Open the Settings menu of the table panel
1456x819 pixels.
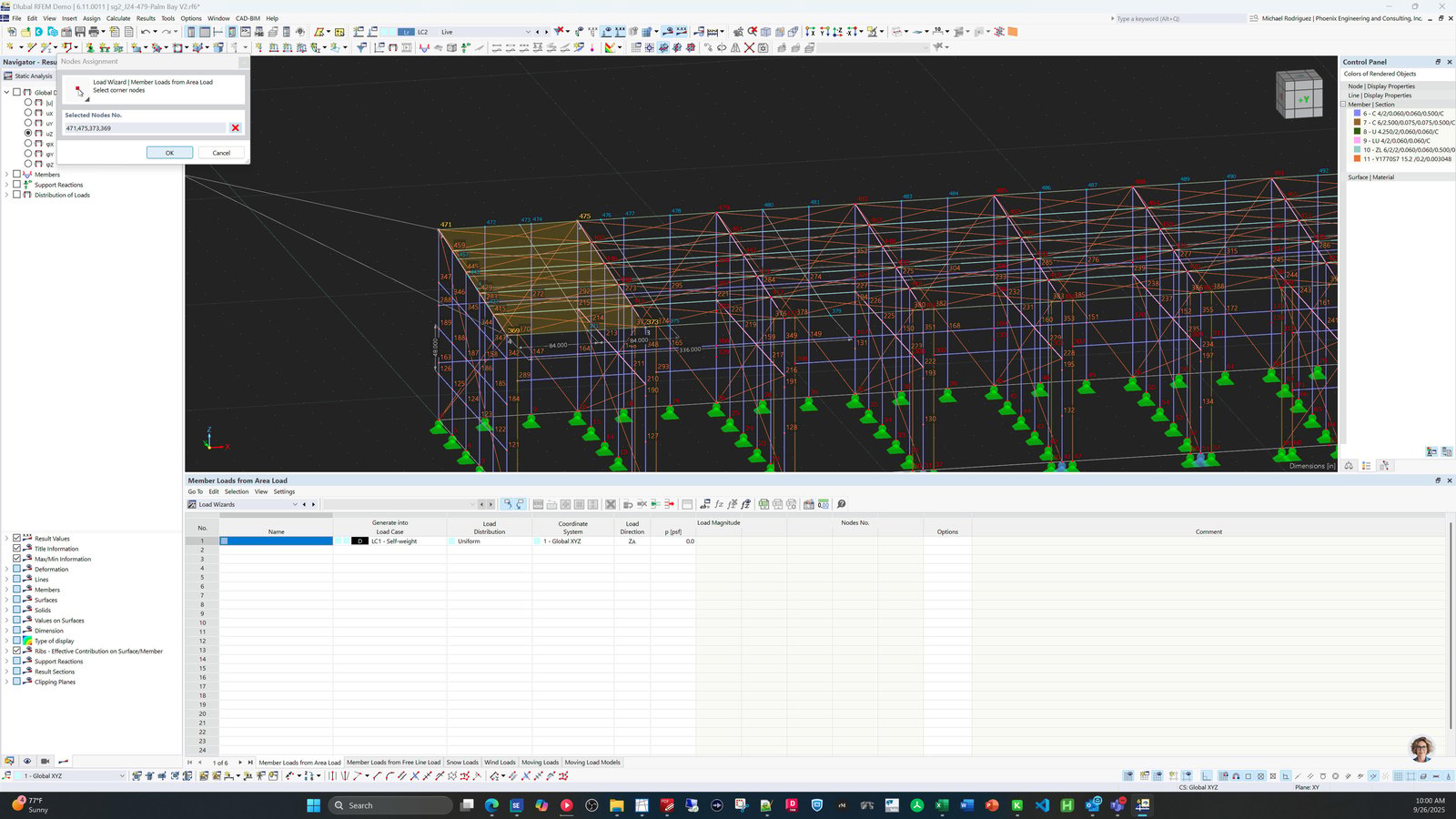pos(284,491)
